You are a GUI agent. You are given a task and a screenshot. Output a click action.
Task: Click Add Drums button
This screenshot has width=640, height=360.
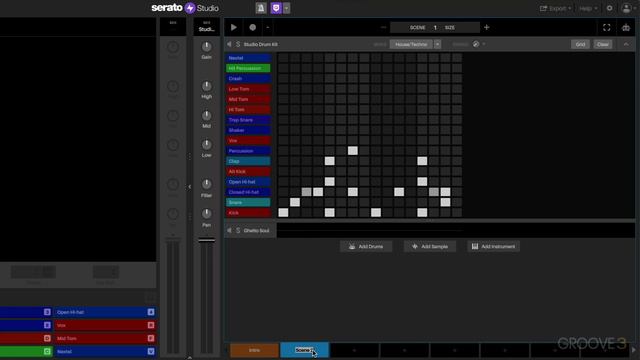pos(366,247)
